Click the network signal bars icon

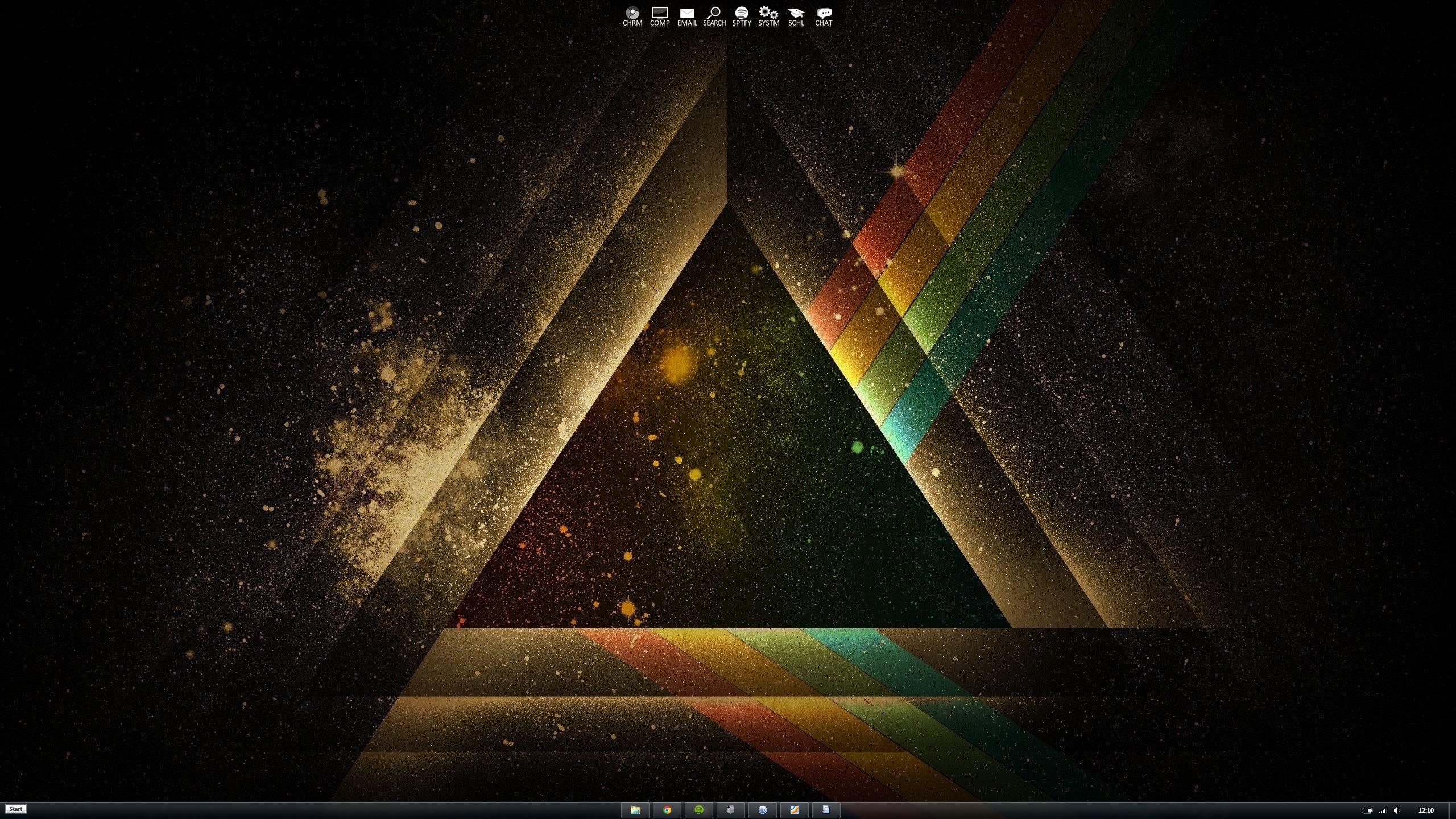1383,810
